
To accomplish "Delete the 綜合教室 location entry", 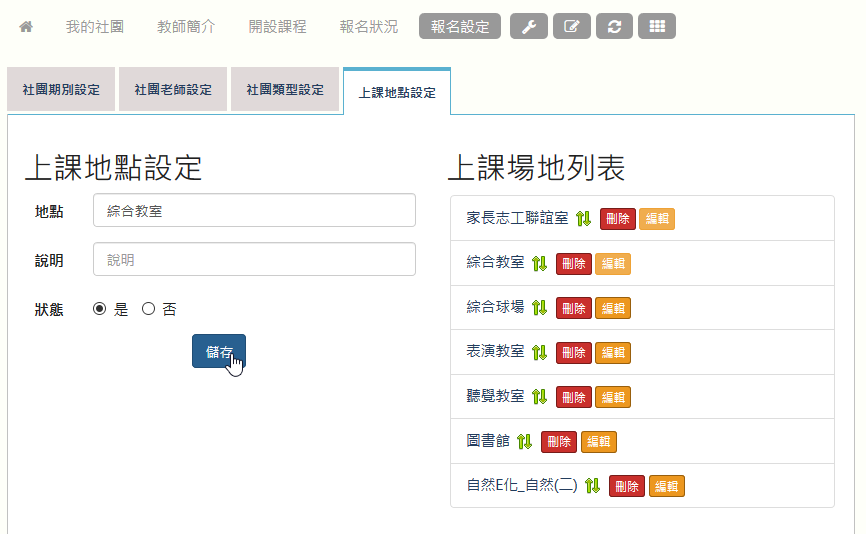I will [574, 264].
